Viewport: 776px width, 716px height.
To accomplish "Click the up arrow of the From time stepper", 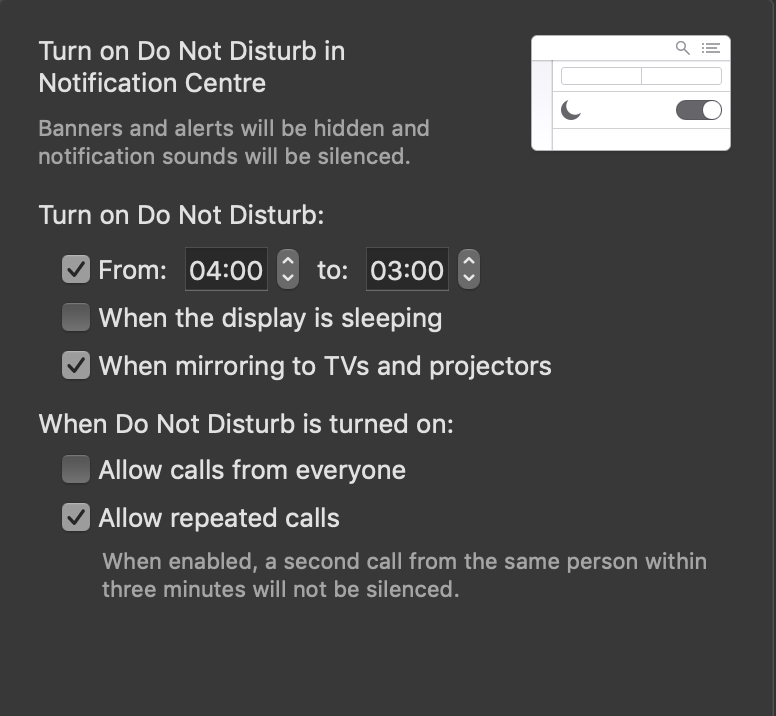I will tap(288, 260).
